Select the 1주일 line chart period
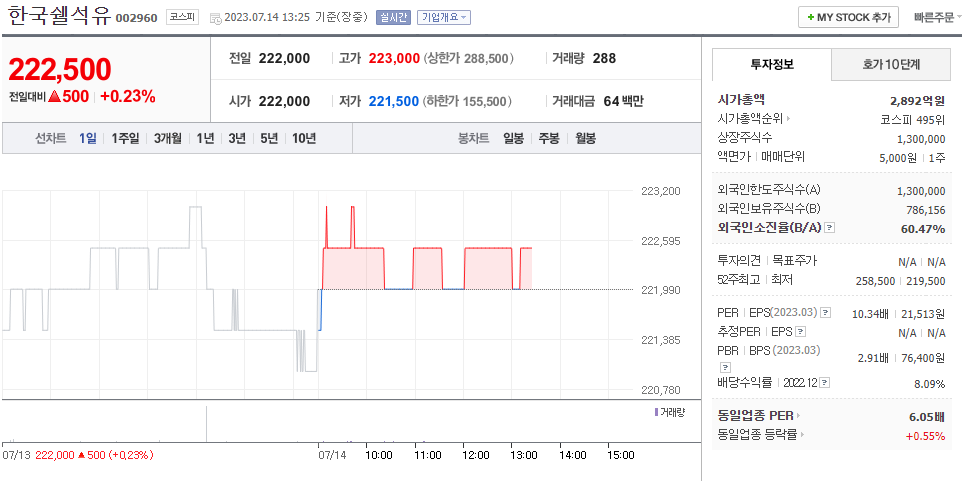The width and height of the screenshot is (972, 481). (125, 138)
